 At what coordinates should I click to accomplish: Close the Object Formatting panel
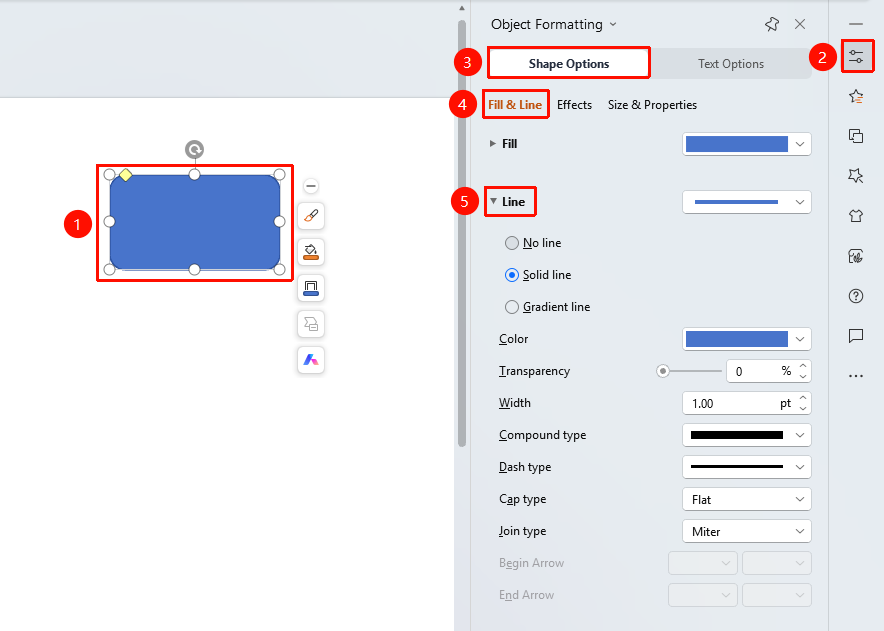pyautogui.click(x=799, y=24)
